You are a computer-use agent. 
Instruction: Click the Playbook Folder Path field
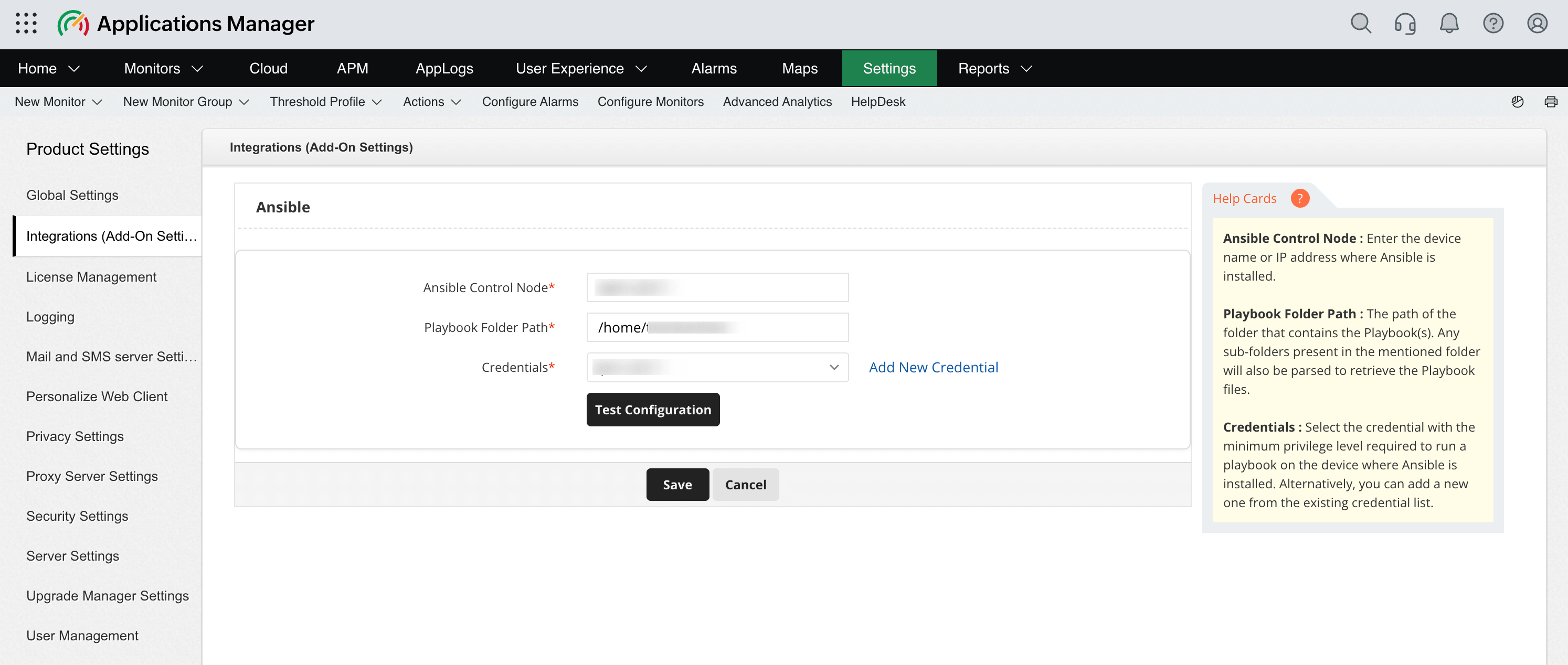tap(717, 327)
